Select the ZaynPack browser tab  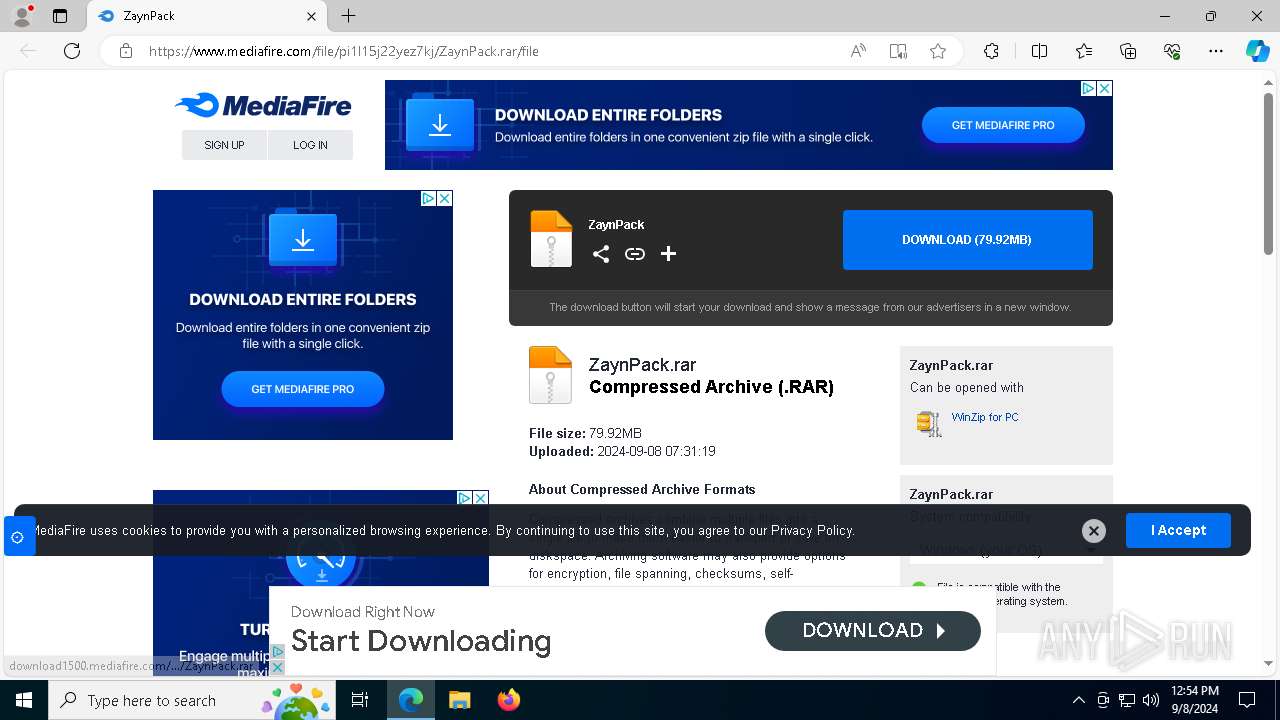(207, 16)
